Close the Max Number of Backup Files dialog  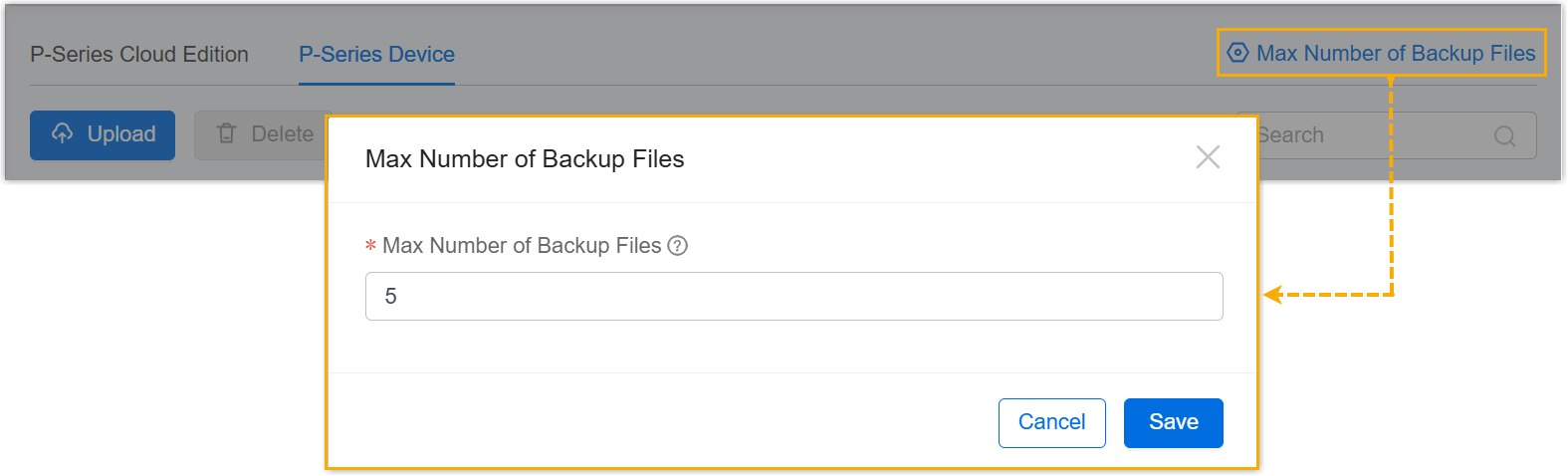coord(1208,157)
